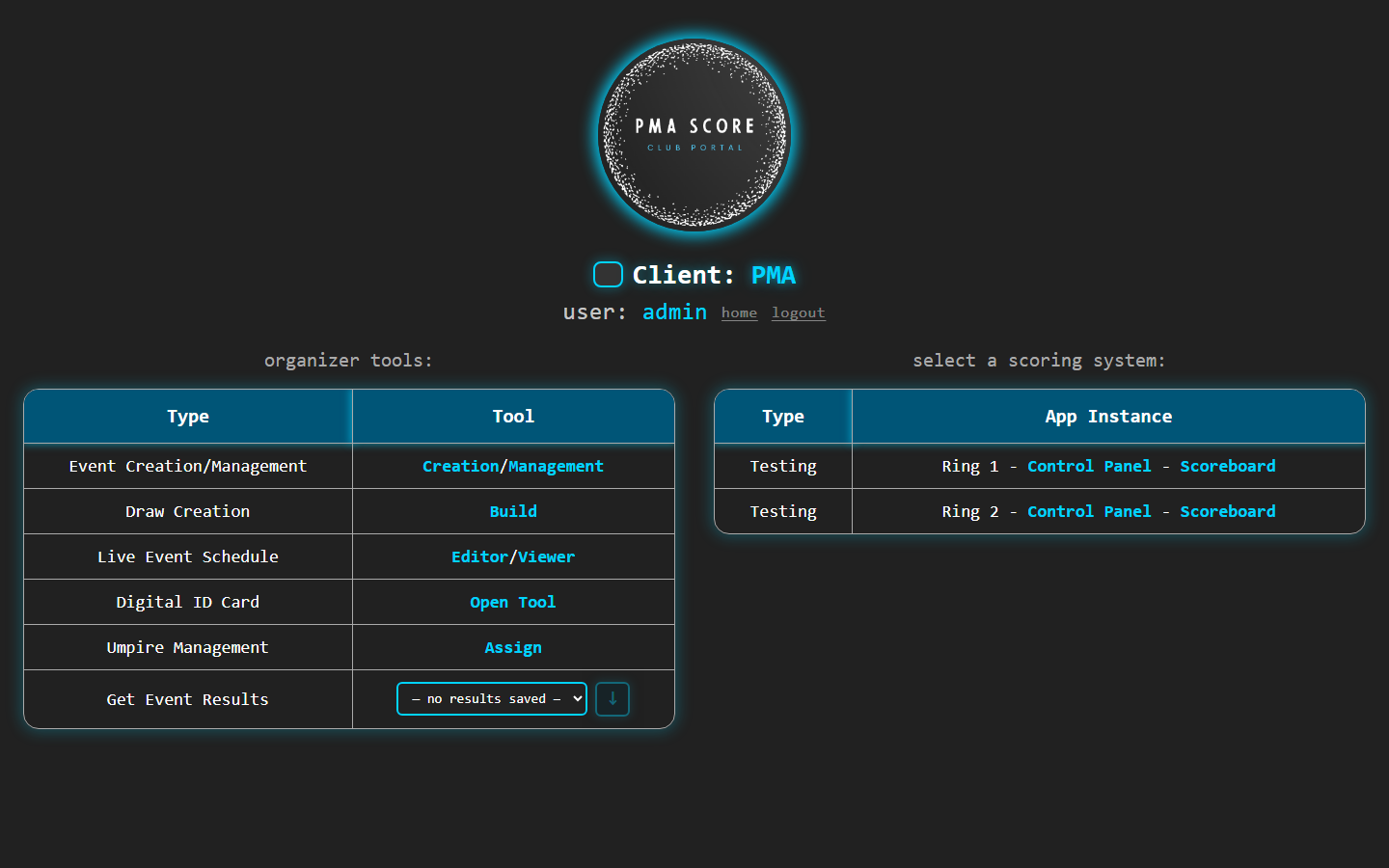
Task: Open the home link
Action: [x=739, y=312]
